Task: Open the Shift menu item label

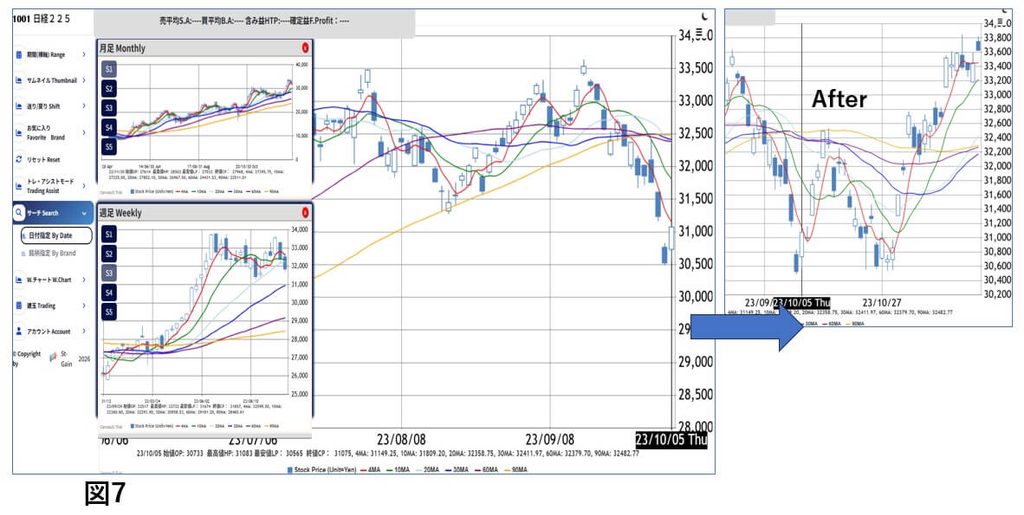Action: pos(43,106)
